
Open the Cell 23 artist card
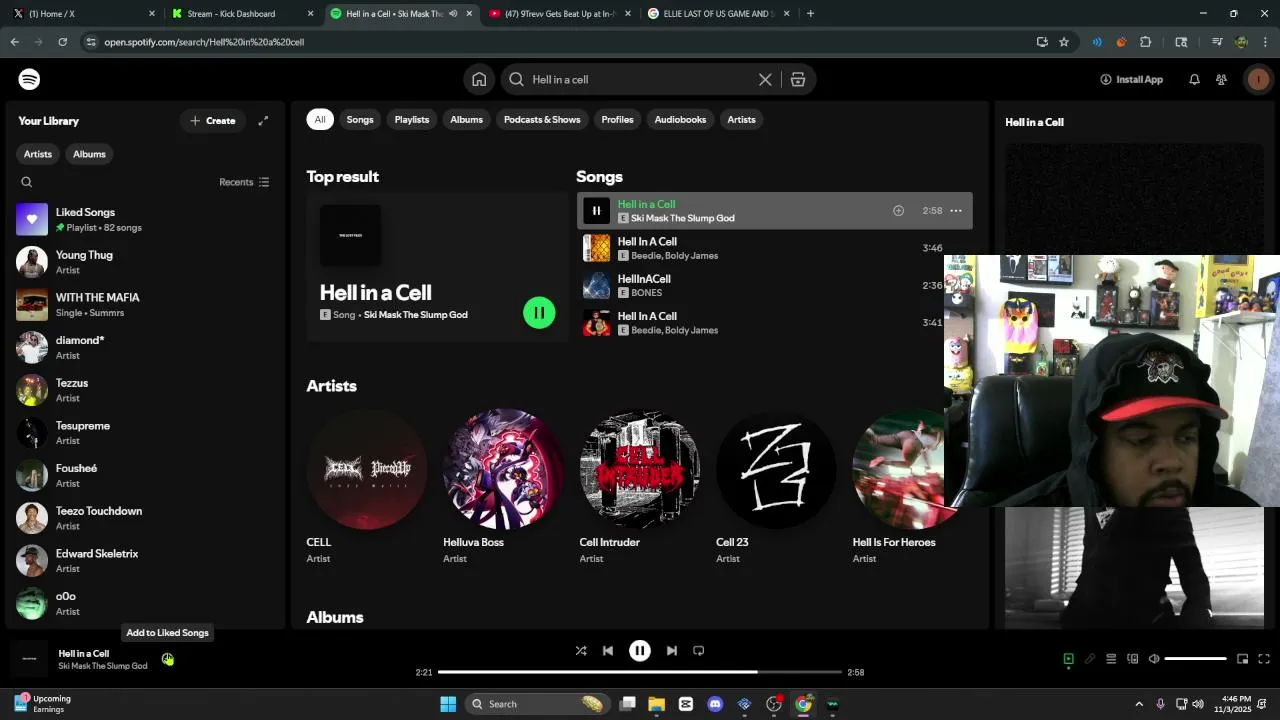click(x=776, y=487)
